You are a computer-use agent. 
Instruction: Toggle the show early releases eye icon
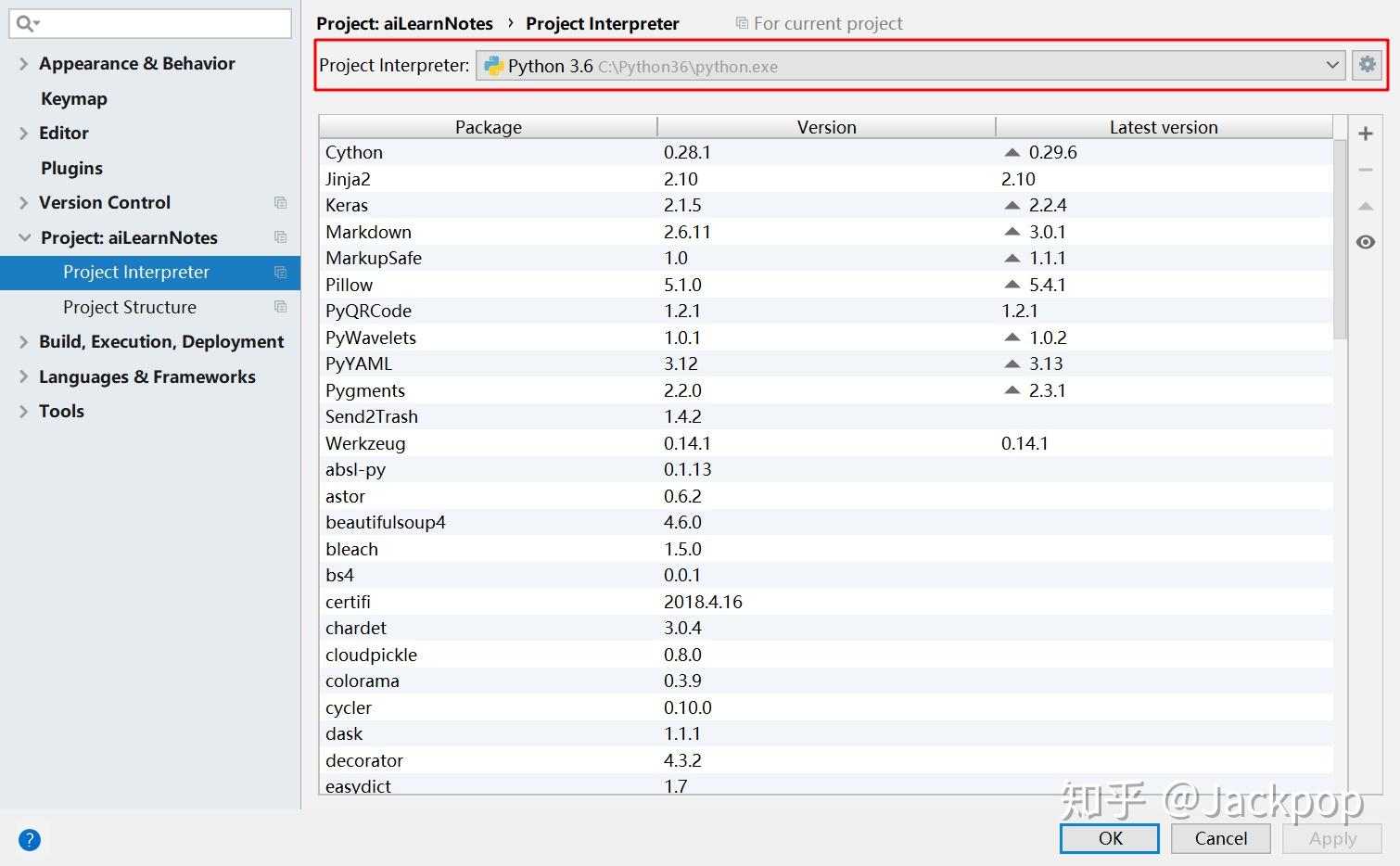(1366, 242)
